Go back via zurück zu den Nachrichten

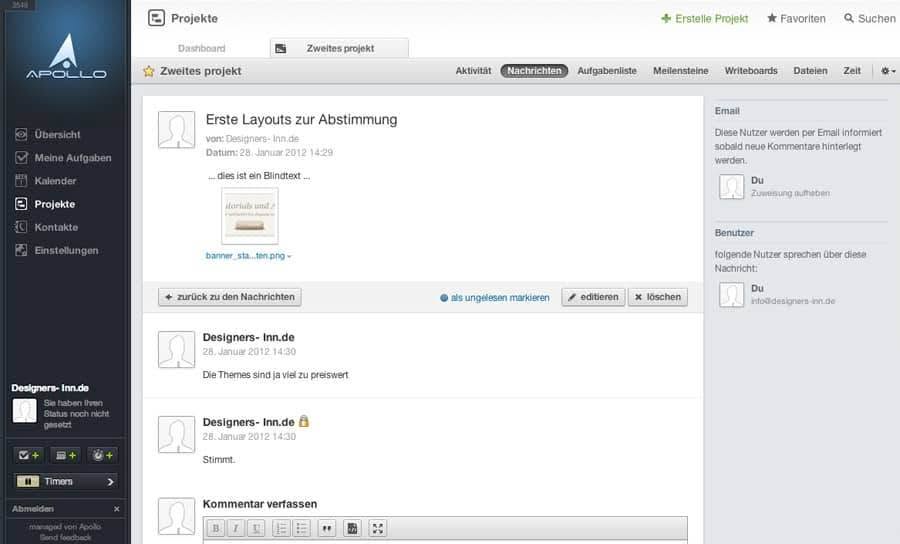[x=230, y=297]
